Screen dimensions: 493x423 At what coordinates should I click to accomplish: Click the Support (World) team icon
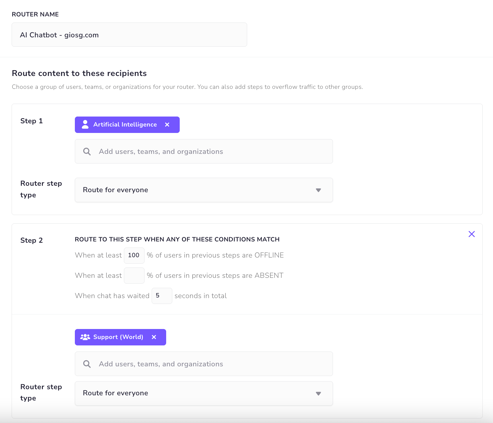(x=85, y=337)
